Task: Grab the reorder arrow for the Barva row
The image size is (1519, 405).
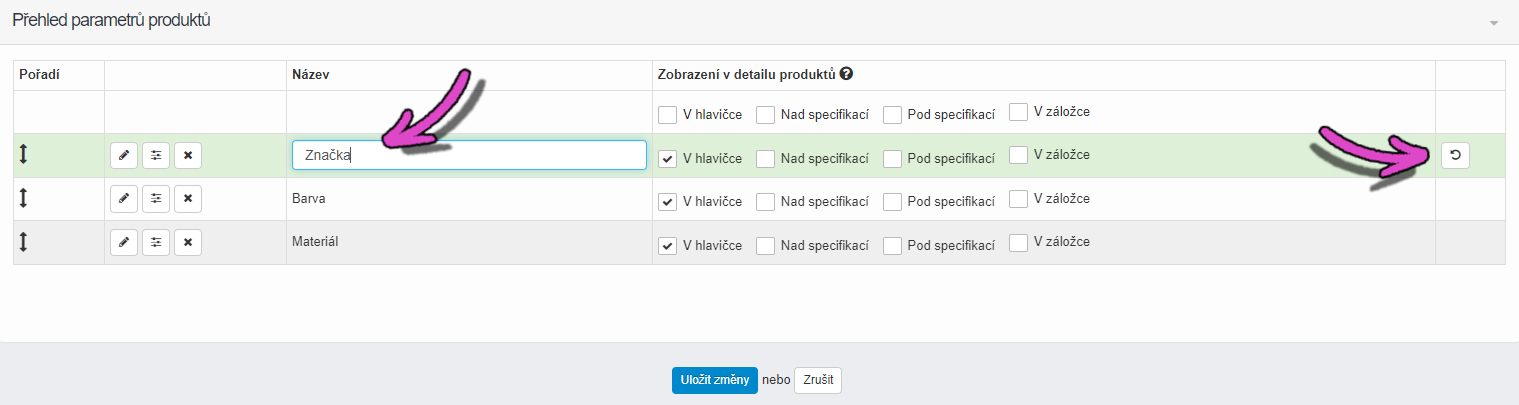Action: [x=23, y=198]
